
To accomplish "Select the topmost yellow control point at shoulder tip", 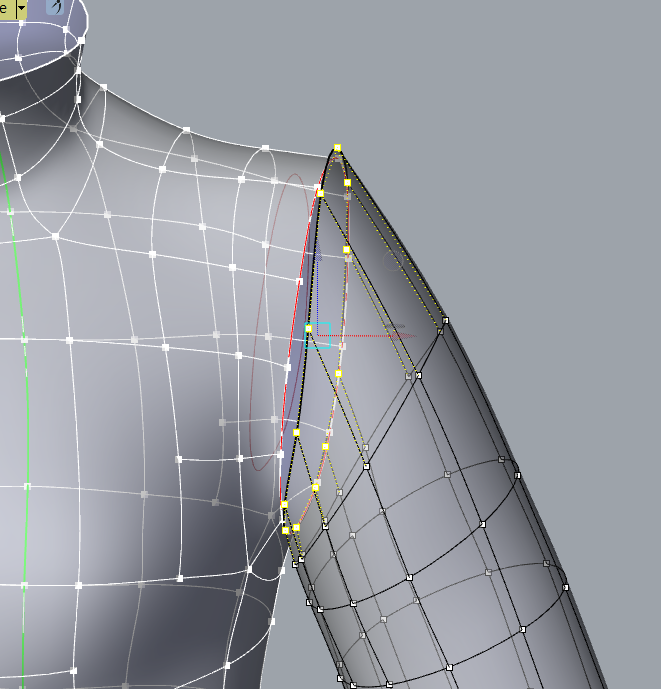I will click(338, 148).
